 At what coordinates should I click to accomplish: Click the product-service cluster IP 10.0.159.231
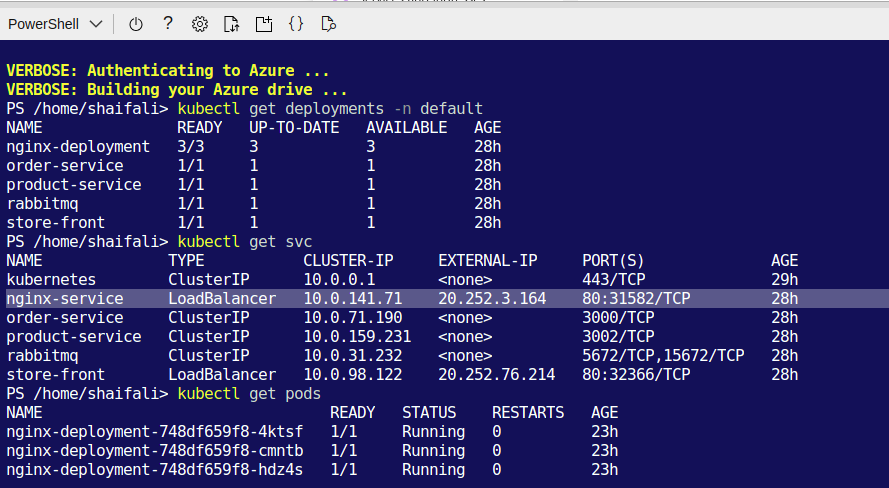point(357,336)
